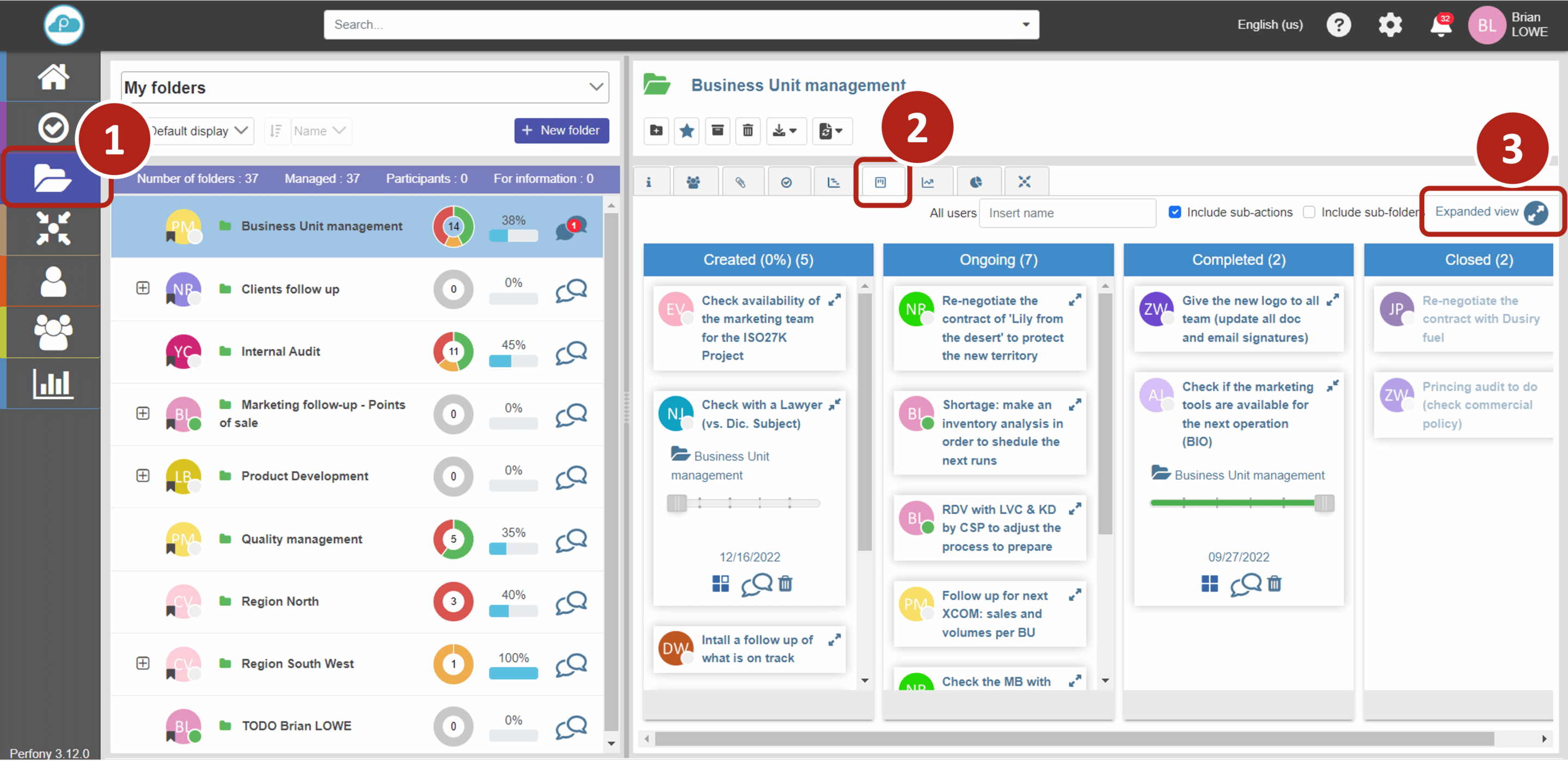
Task: Click the notification bell icon
Action: pyautogui.click(x=1440, y=26)
